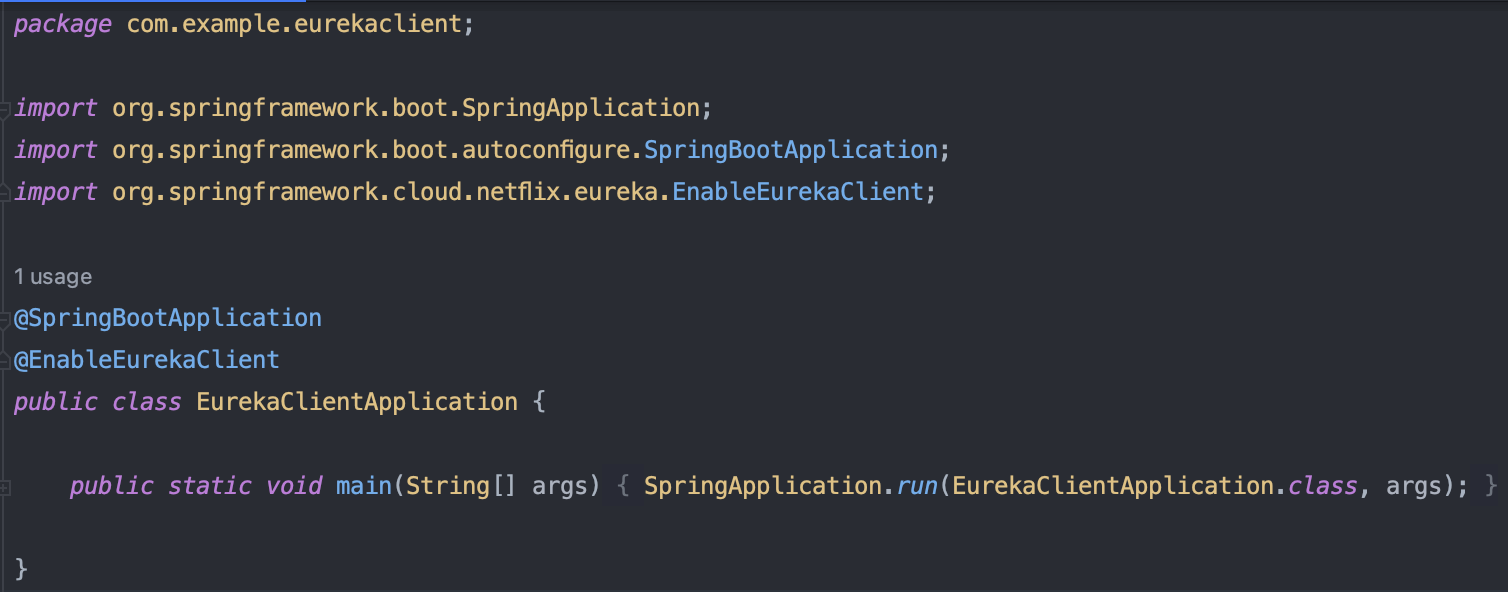Viewport: 1508px width, 592px height.
Task: Click 'SpringApplication' in the first import line
Action: click(x=581, y=108)
